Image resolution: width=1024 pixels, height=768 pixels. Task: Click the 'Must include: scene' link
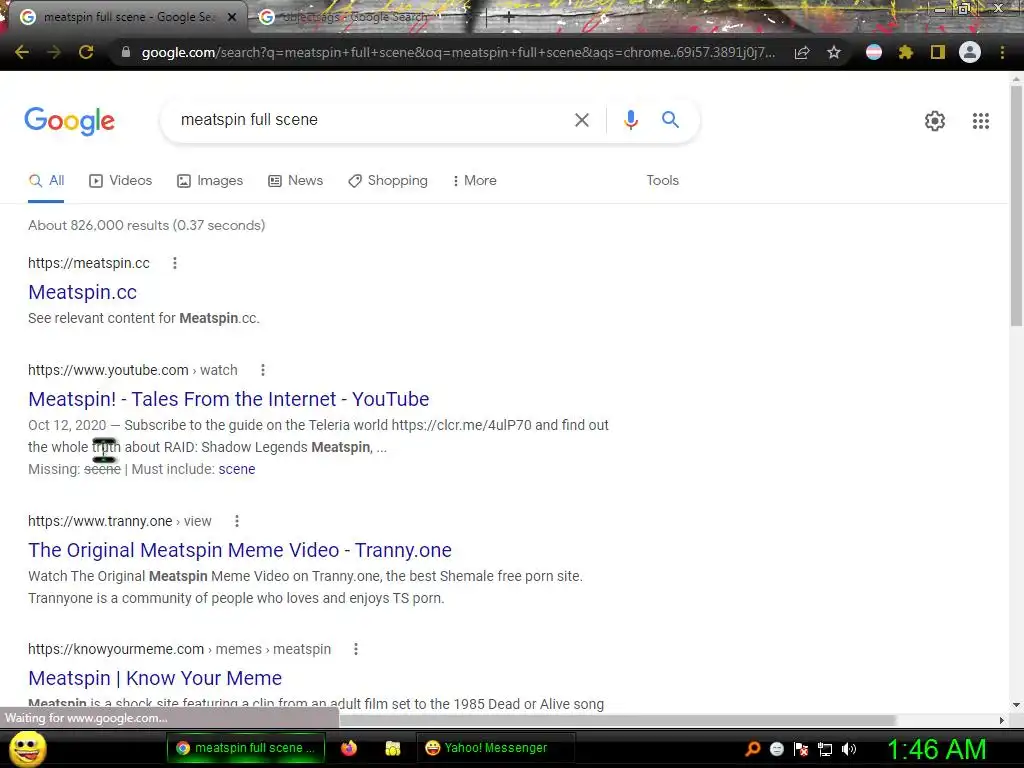[x=236, y=470]
